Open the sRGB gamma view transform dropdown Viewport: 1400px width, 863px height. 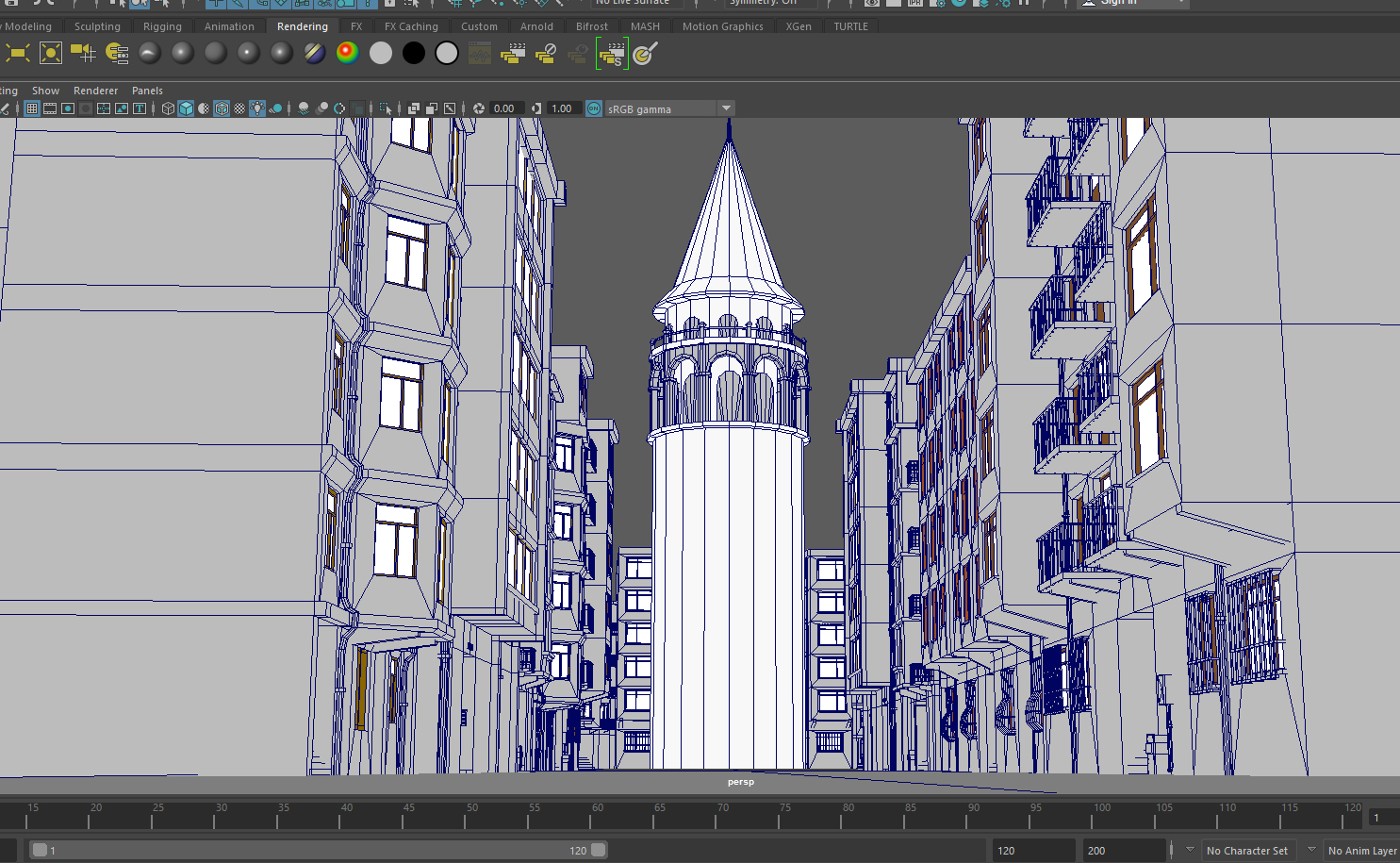[x=726, y=108]
